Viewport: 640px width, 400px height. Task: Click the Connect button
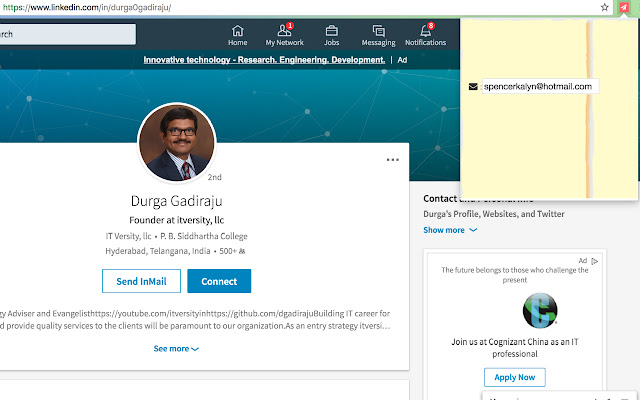pyautogui.click(x=219, y=281)
